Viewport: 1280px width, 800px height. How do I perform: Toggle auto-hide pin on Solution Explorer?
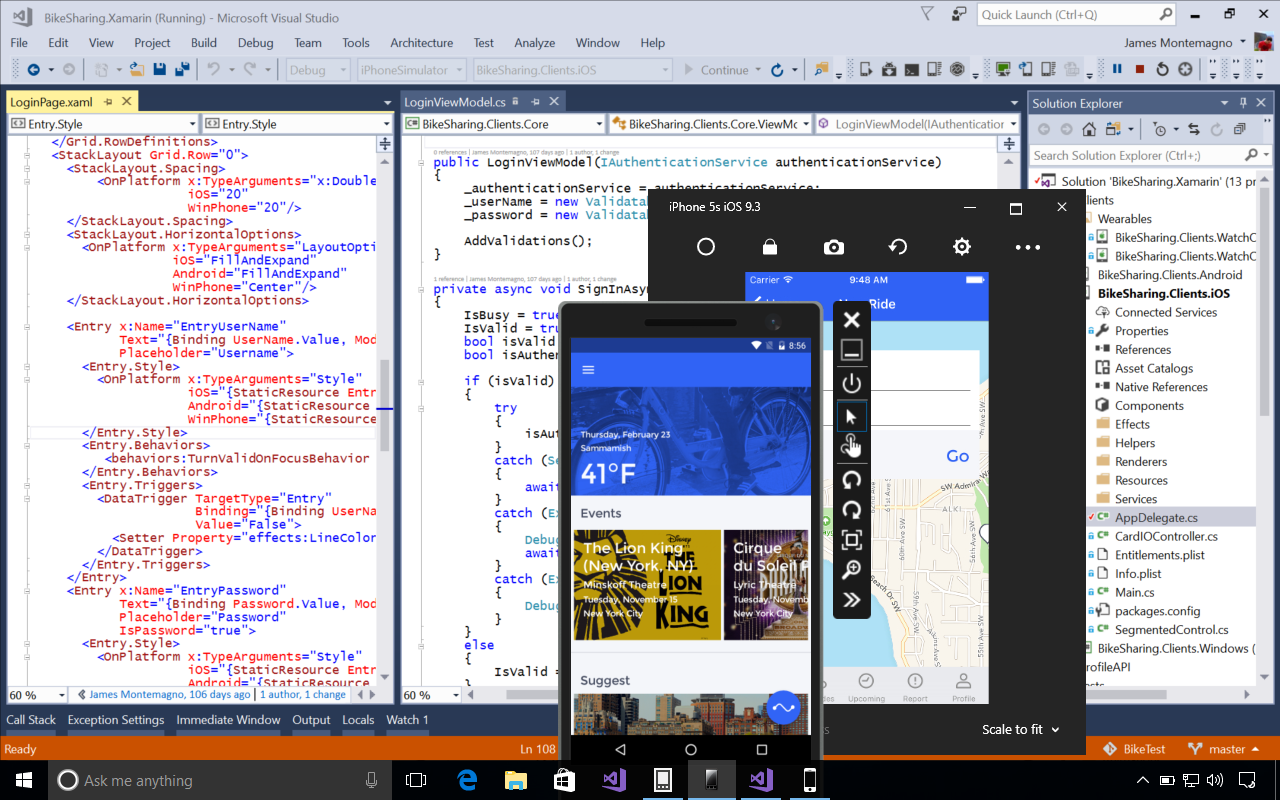tap(1240, 102)
